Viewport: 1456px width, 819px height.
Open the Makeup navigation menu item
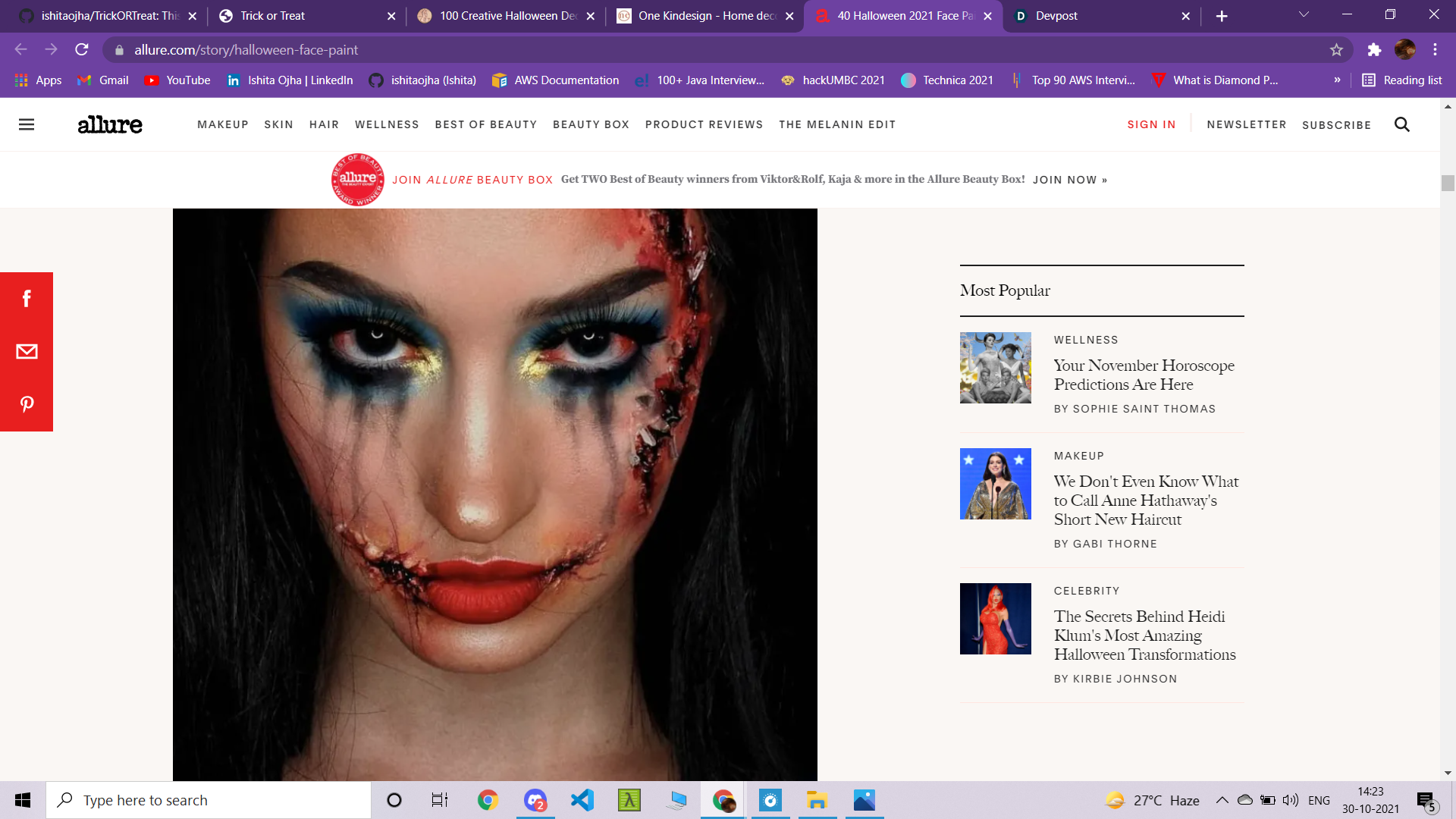(223, 124)
